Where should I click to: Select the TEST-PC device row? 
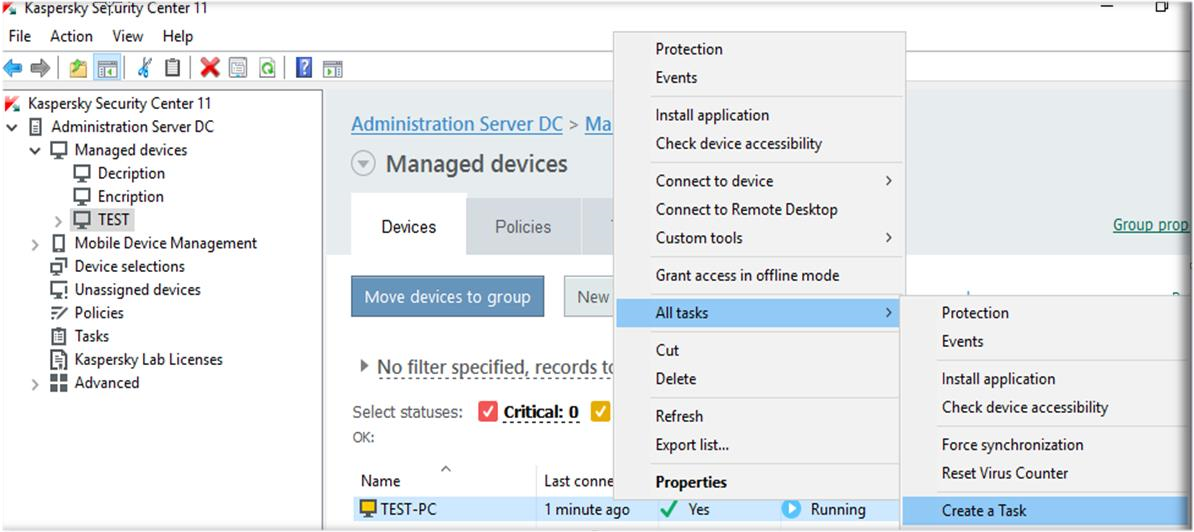[x=628, y=509]
